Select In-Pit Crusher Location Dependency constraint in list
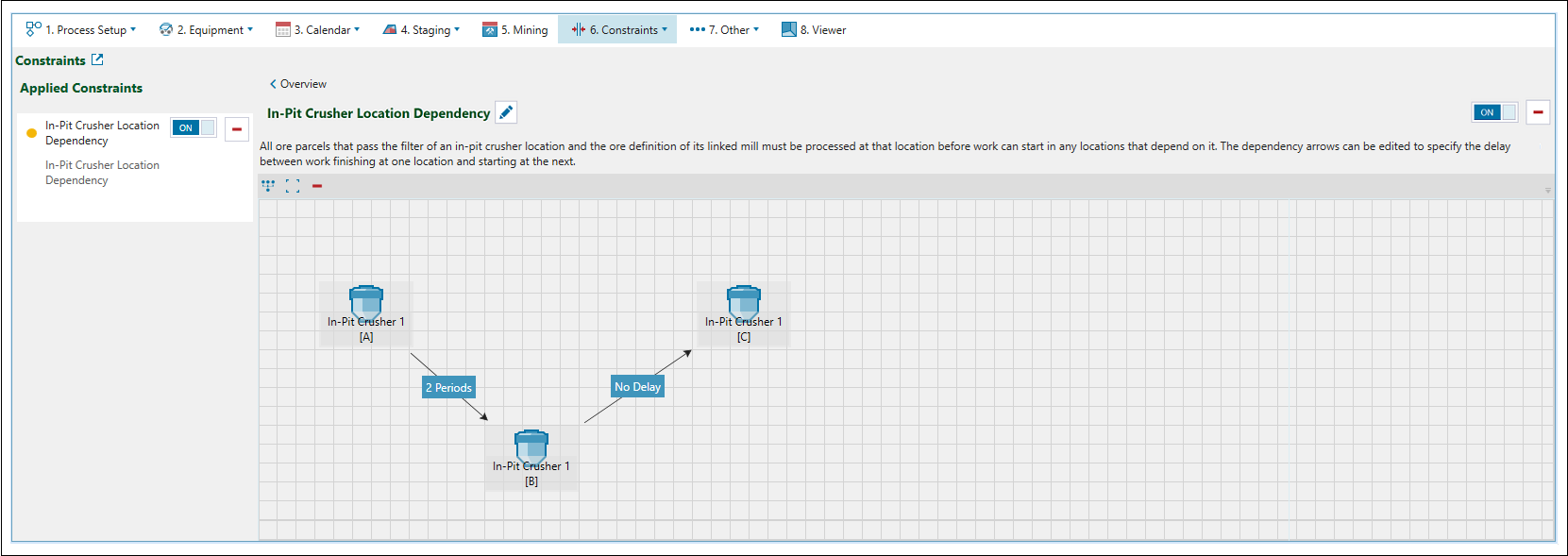 [102, 133]
